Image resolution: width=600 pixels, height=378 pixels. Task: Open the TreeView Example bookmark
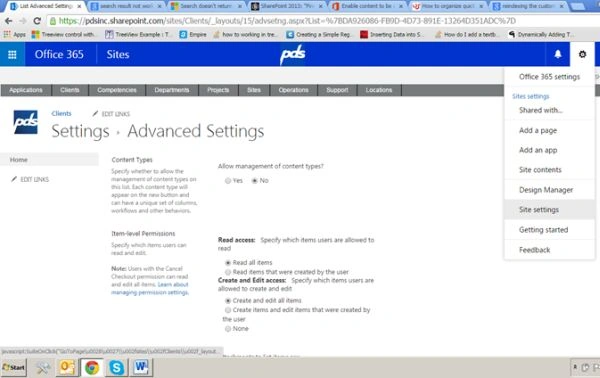139,34
